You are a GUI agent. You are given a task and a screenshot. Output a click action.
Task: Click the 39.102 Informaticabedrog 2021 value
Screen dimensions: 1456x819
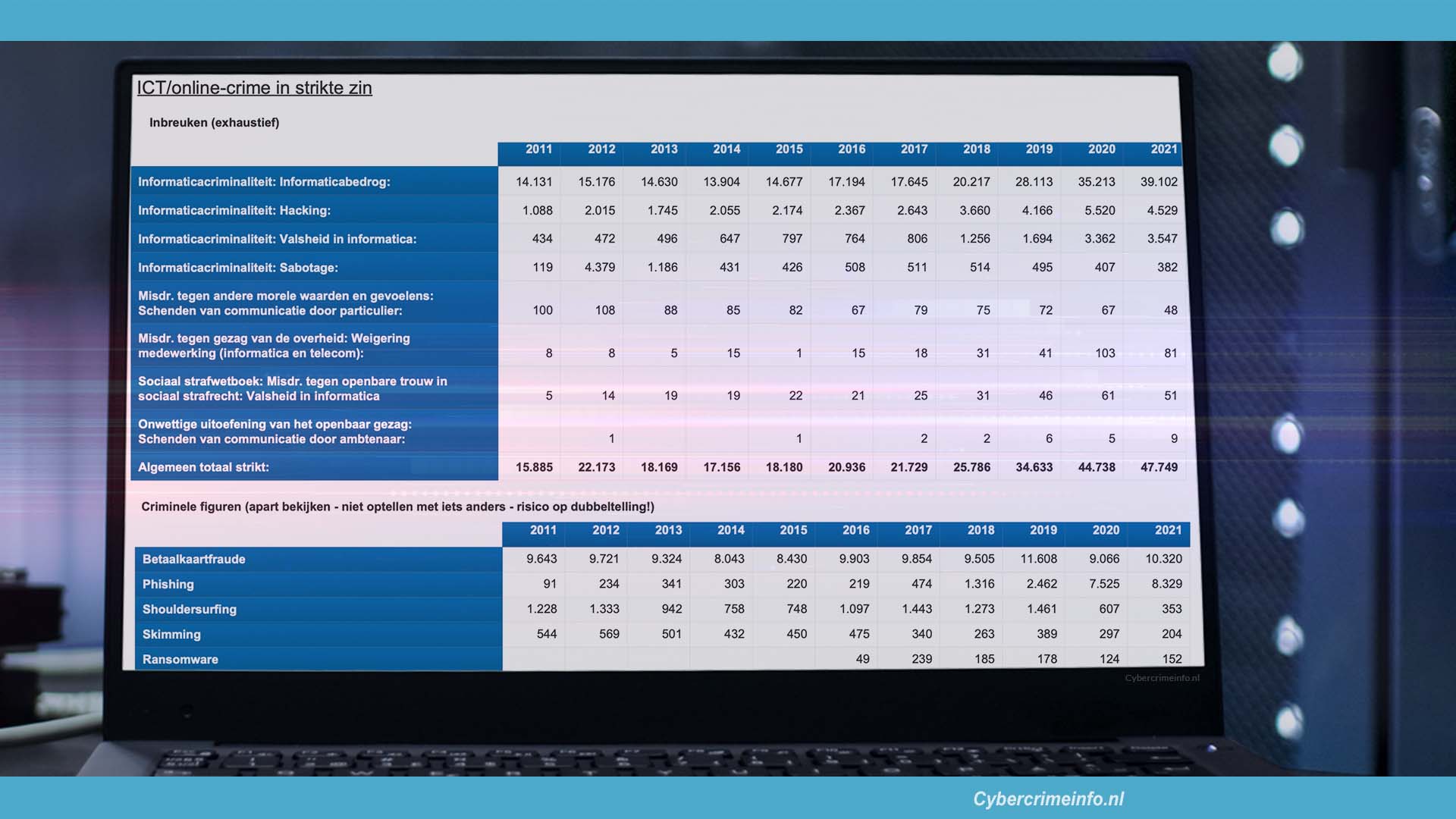coord(1159,182)
